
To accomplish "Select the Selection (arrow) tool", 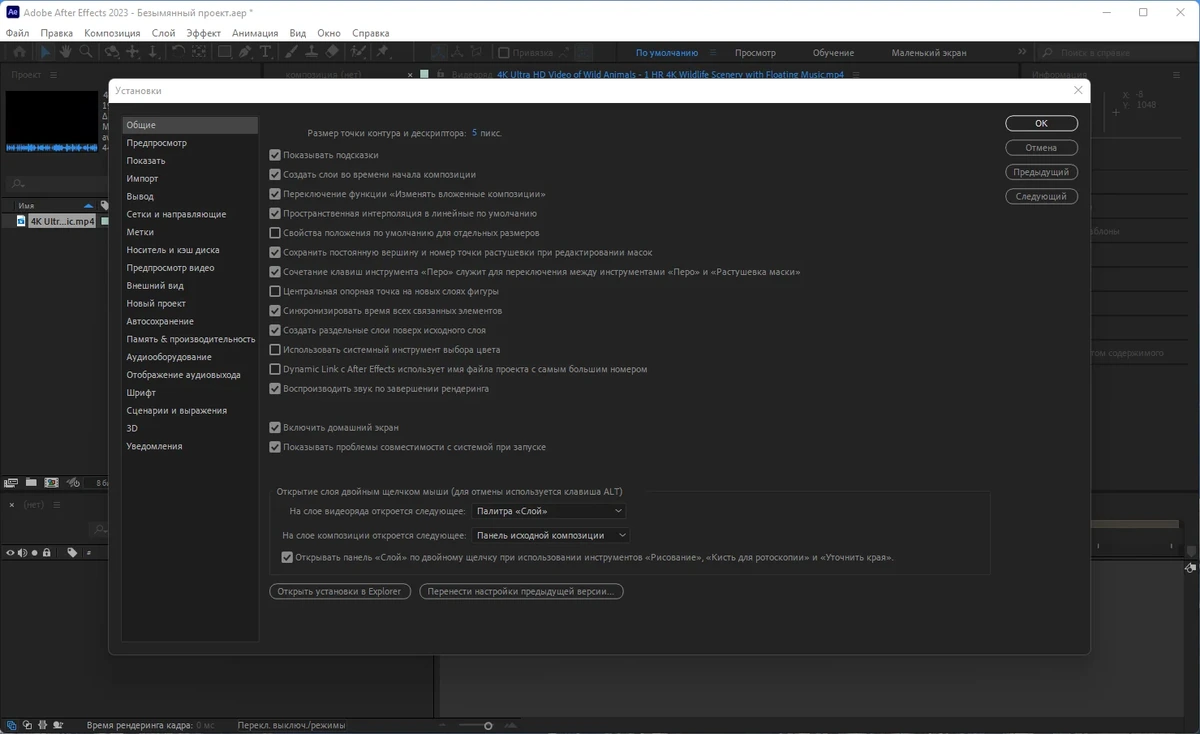I will pyautogui.click(x=46, y=52).
